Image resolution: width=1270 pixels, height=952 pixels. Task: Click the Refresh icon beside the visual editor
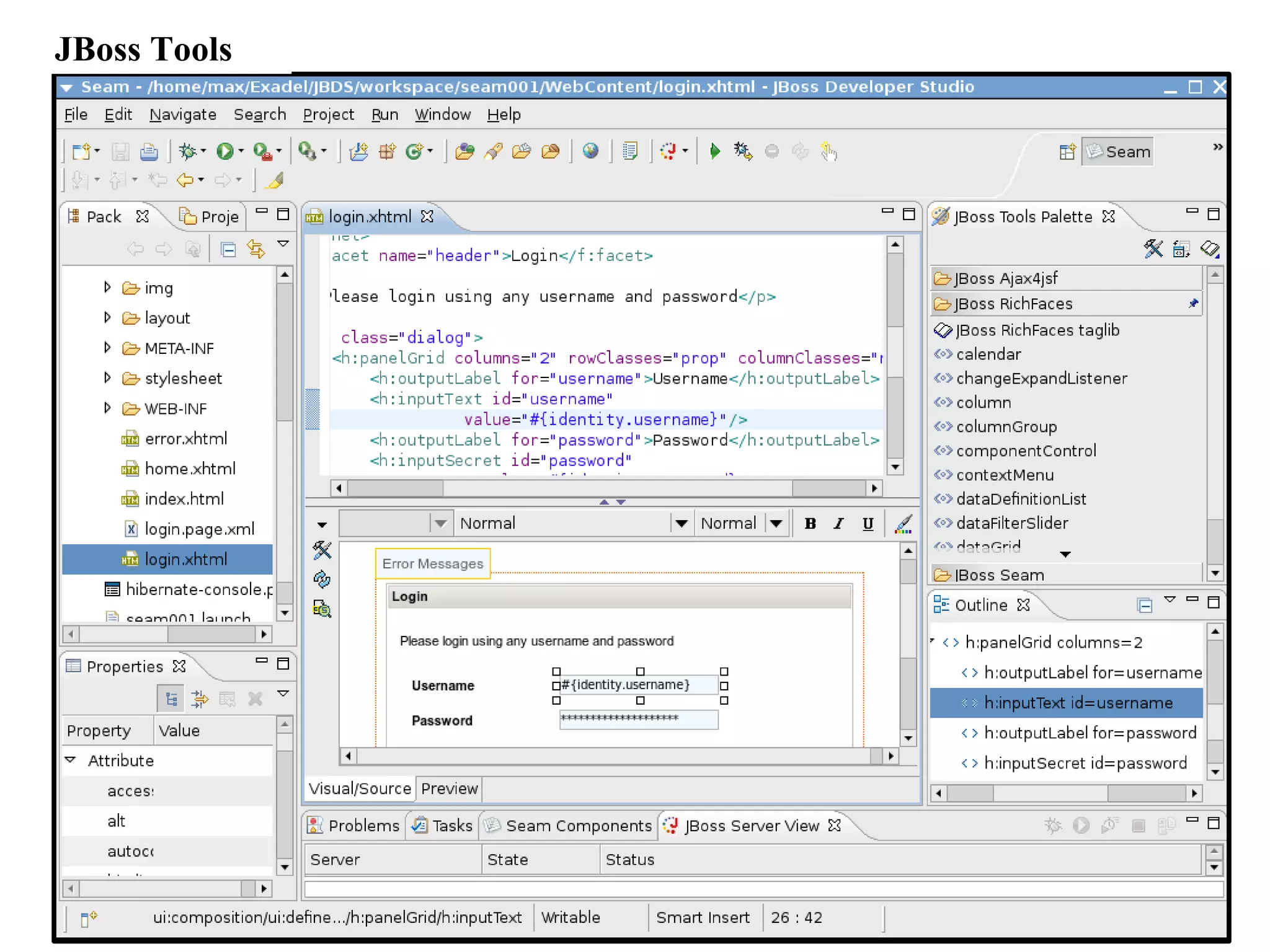pos(322,580)
